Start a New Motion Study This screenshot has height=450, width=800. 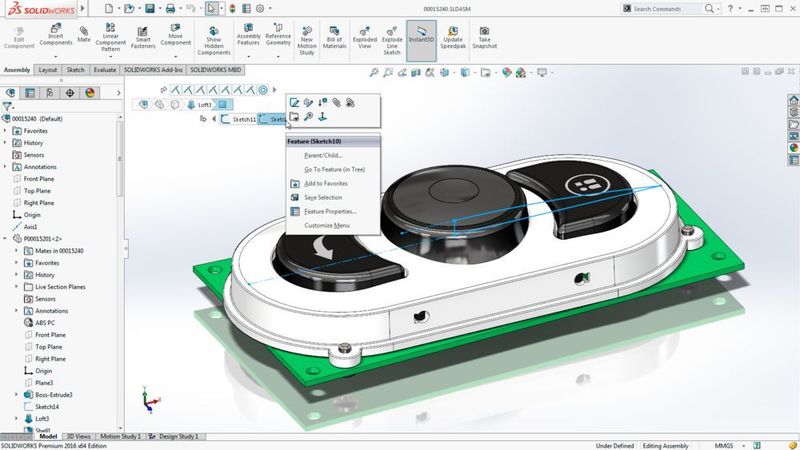pos(307,41)
